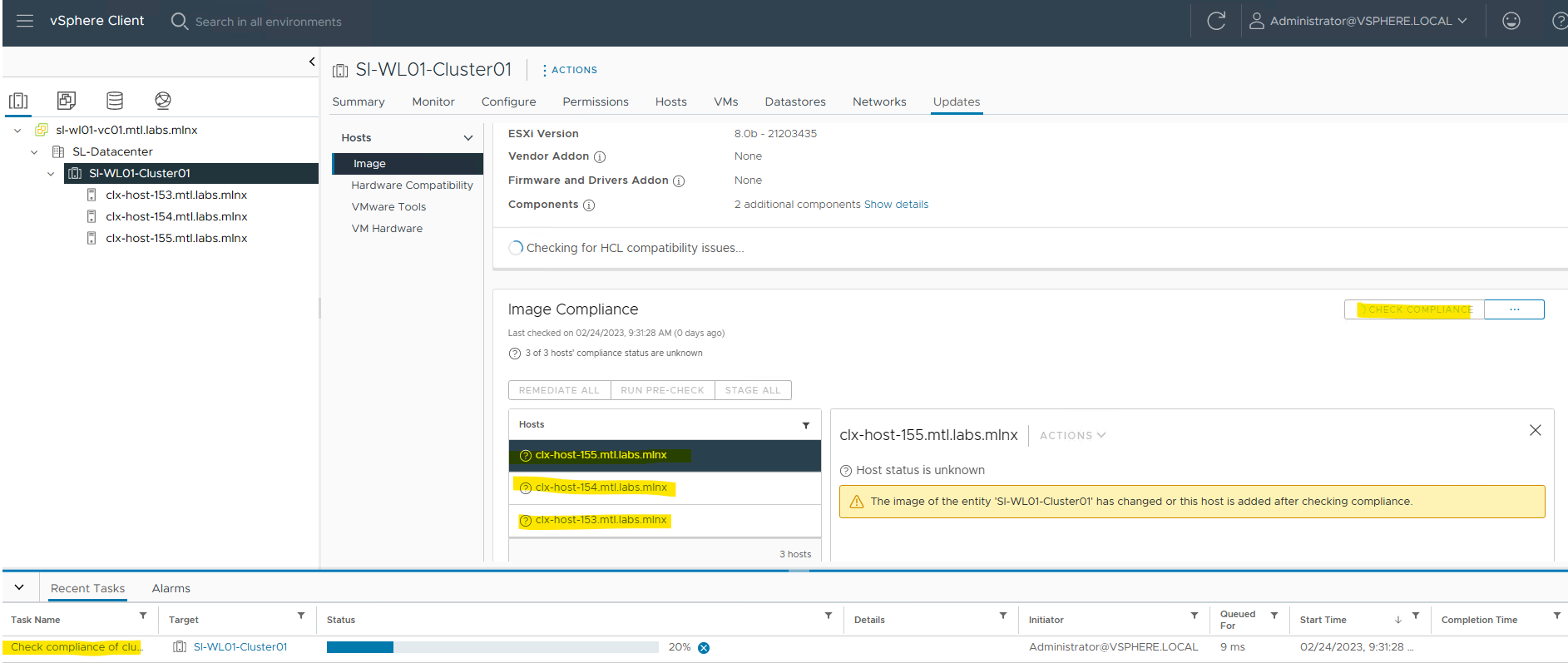Open VM Hardware in Updates menu
The image size is (1568, 663).
(x=387, y=229)
